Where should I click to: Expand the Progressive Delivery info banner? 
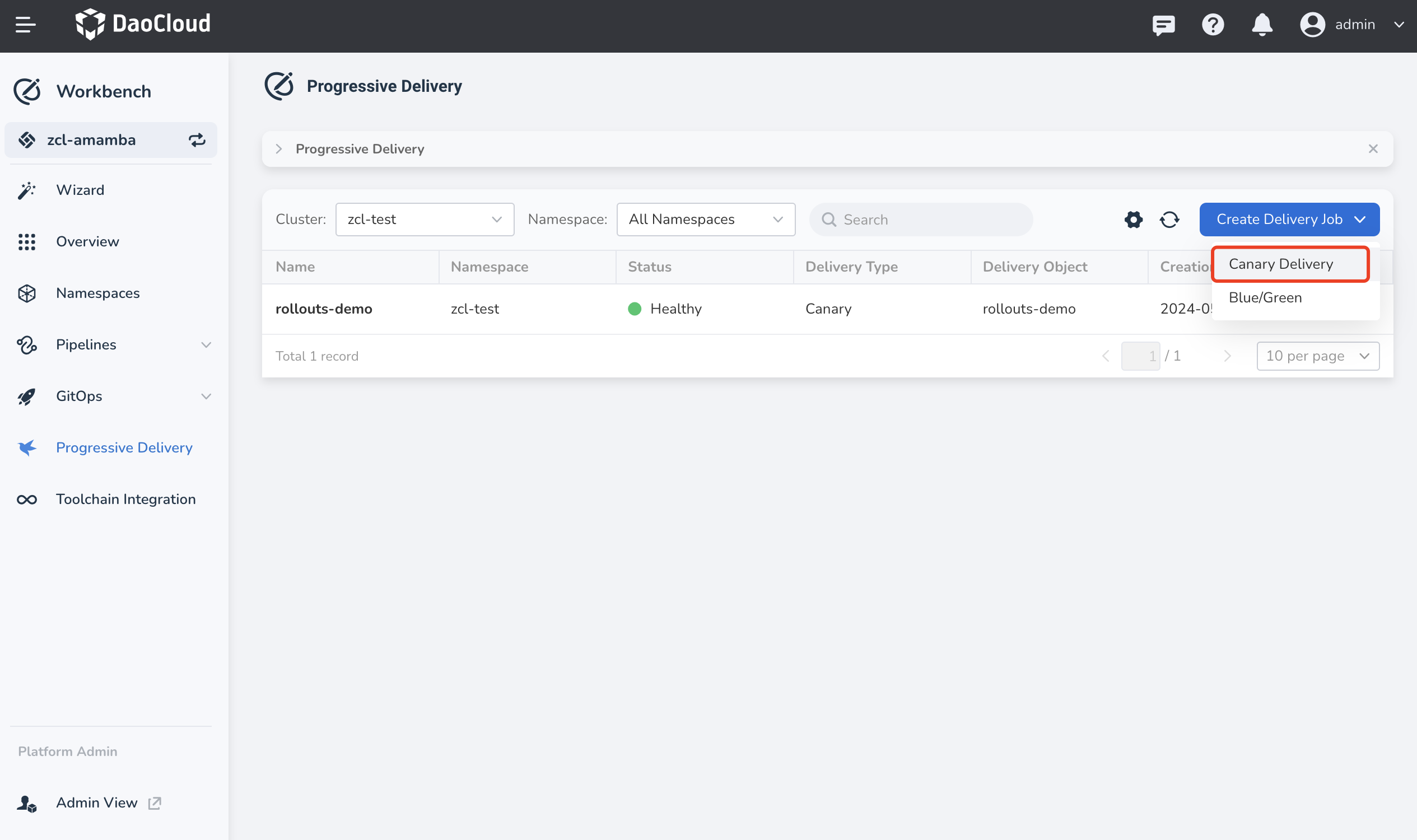[279, 149]
